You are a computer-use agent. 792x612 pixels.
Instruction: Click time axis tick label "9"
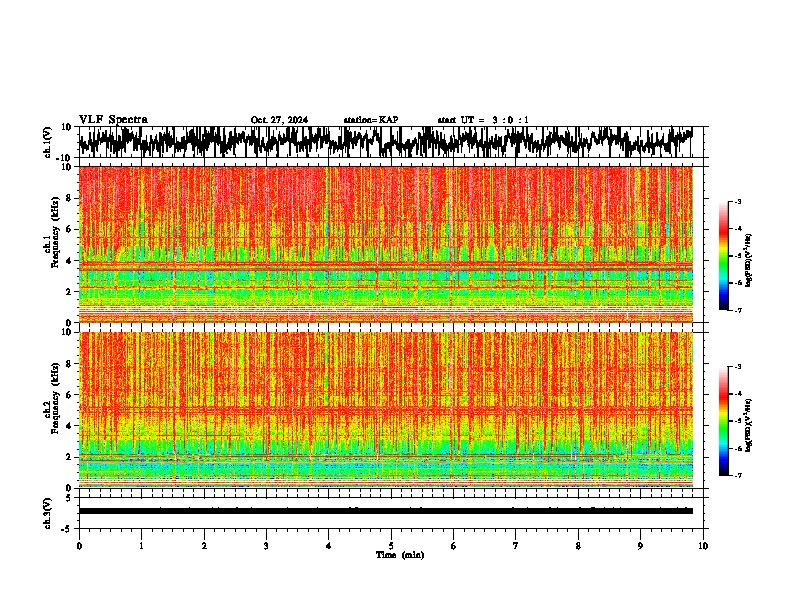pos(640,546)
